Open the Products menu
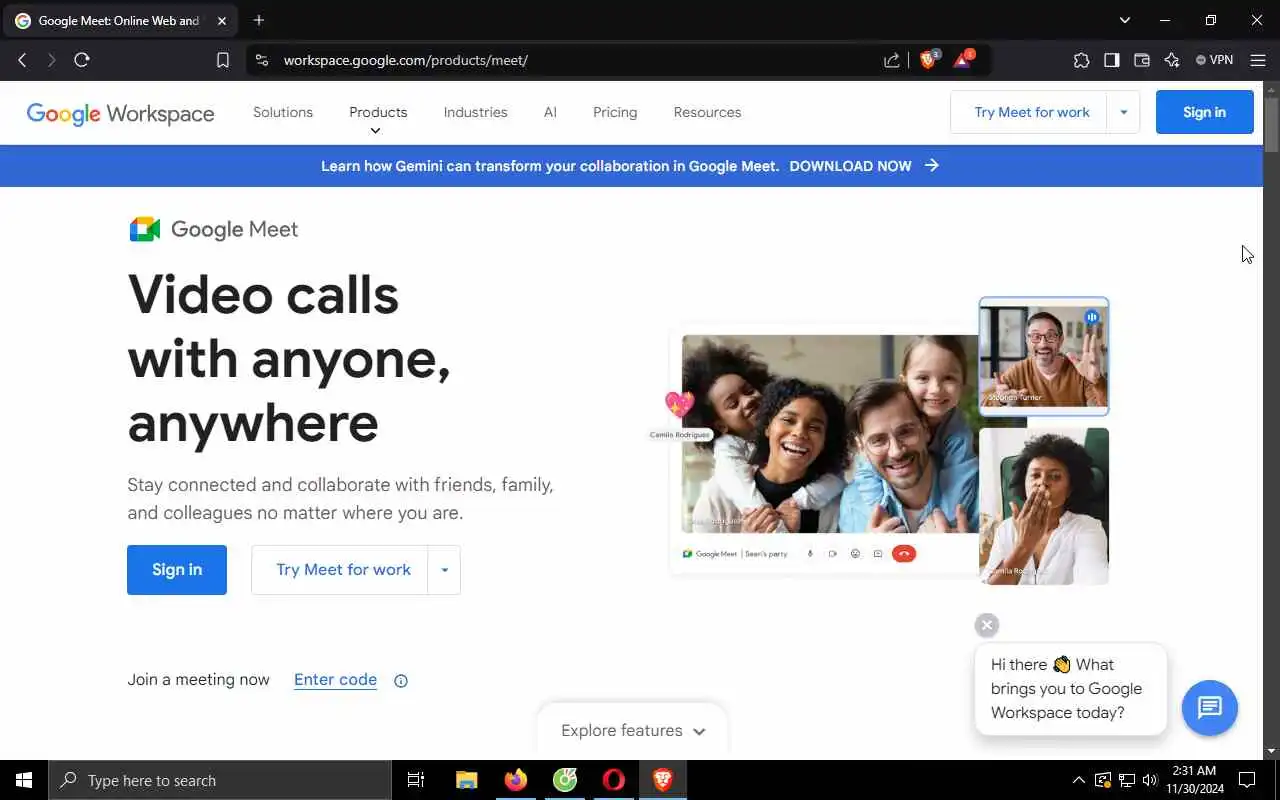This screenshot has height=800, width=1280. click(378, 112)
